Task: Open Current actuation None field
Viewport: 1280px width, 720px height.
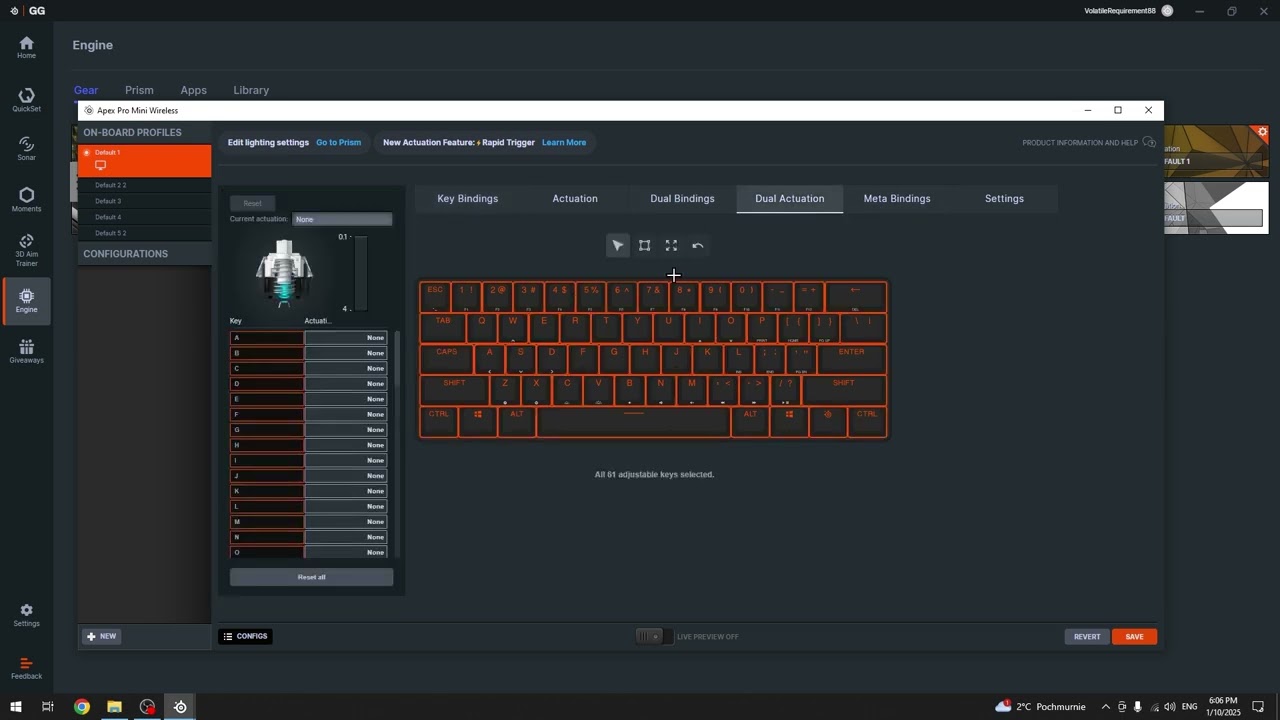Action: (342, 219)
